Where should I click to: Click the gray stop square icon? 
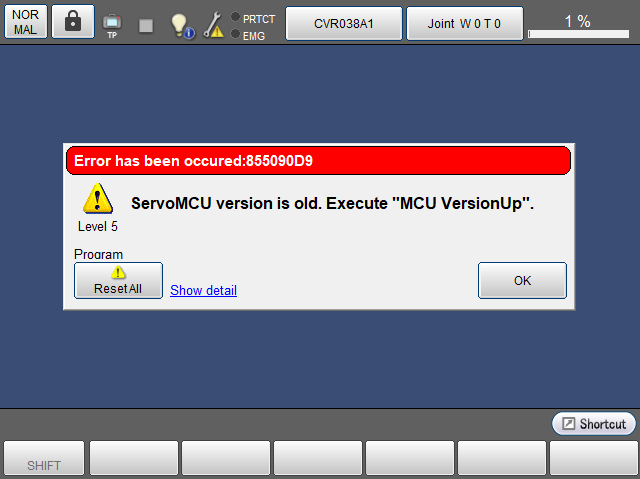(x=146, y=26)
